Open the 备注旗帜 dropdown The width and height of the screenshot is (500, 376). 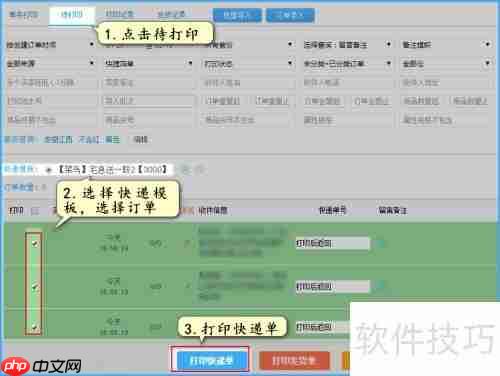click(x=446, y=44)
